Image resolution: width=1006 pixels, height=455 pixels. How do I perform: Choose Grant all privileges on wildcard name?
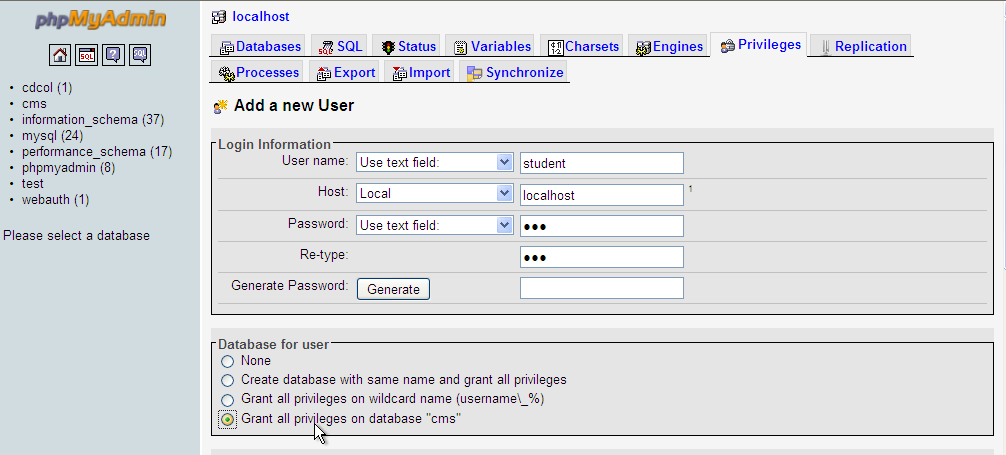click(227, 399)
